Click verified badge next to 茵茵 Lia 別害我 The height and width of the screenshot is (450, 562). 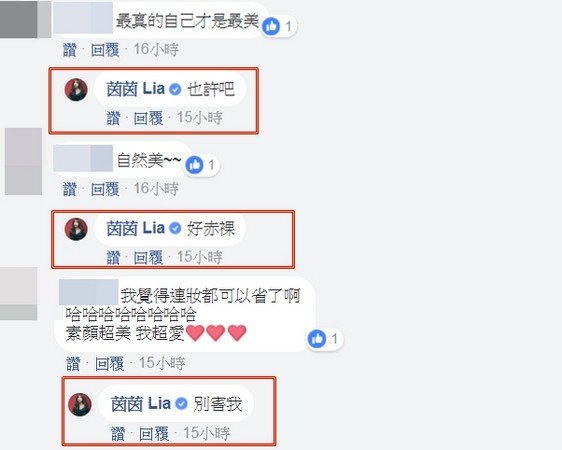click(181, 404)
